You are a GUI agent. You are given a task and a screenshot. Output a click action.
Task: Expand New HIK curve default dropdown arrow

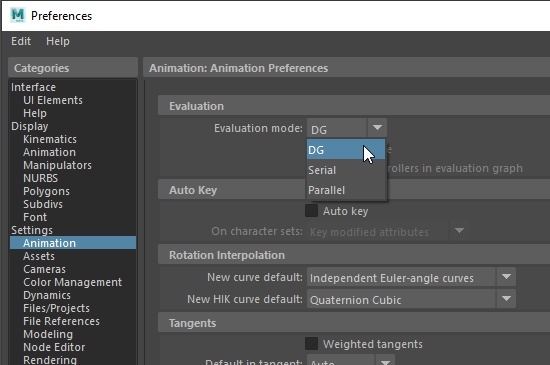[x=506, y=299]
